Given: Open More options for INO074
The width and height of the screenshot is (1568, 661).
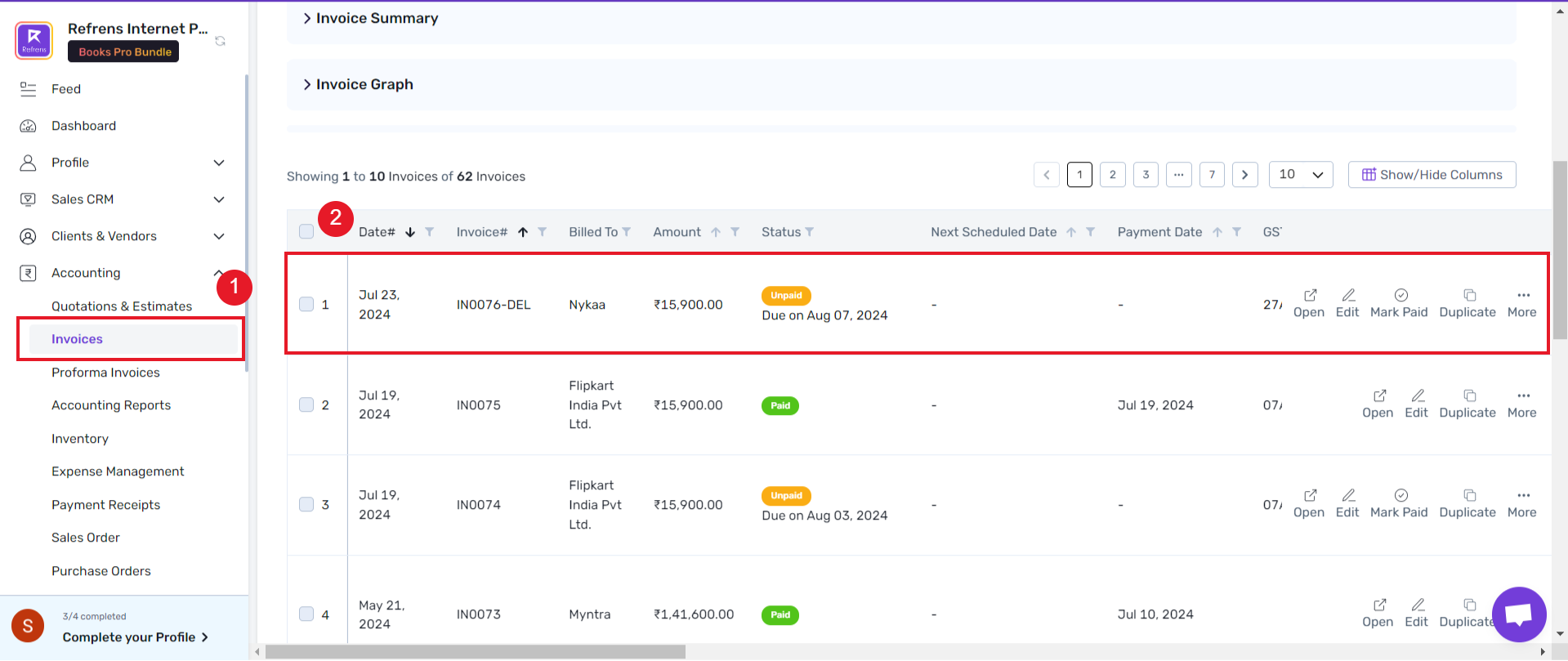Looking at the screenshot, I should click(1522, 503).
